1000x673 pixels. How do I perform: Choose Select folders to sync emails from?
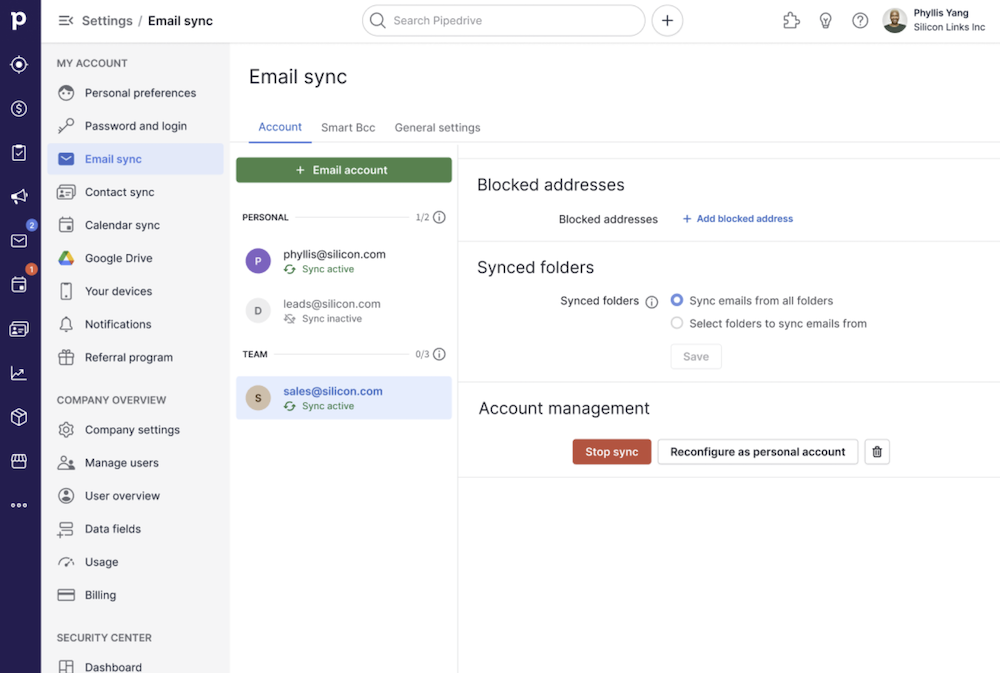(x=677, y=323)
